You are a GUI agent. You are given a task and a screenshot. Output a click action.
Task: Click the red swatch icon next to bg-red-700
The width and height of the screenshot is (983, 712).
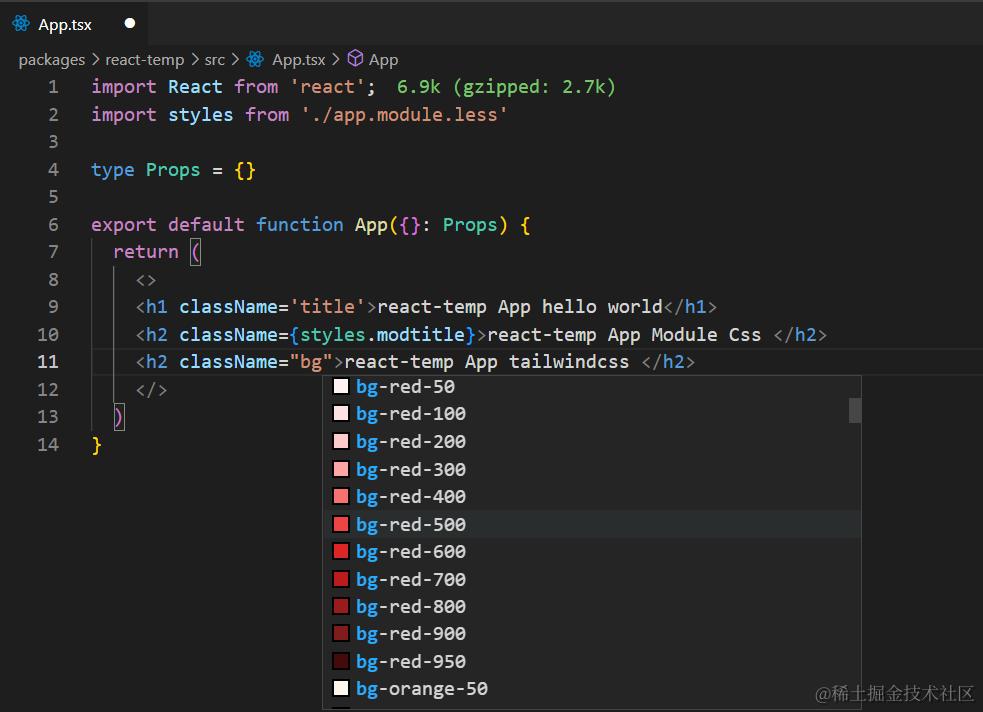339,579
